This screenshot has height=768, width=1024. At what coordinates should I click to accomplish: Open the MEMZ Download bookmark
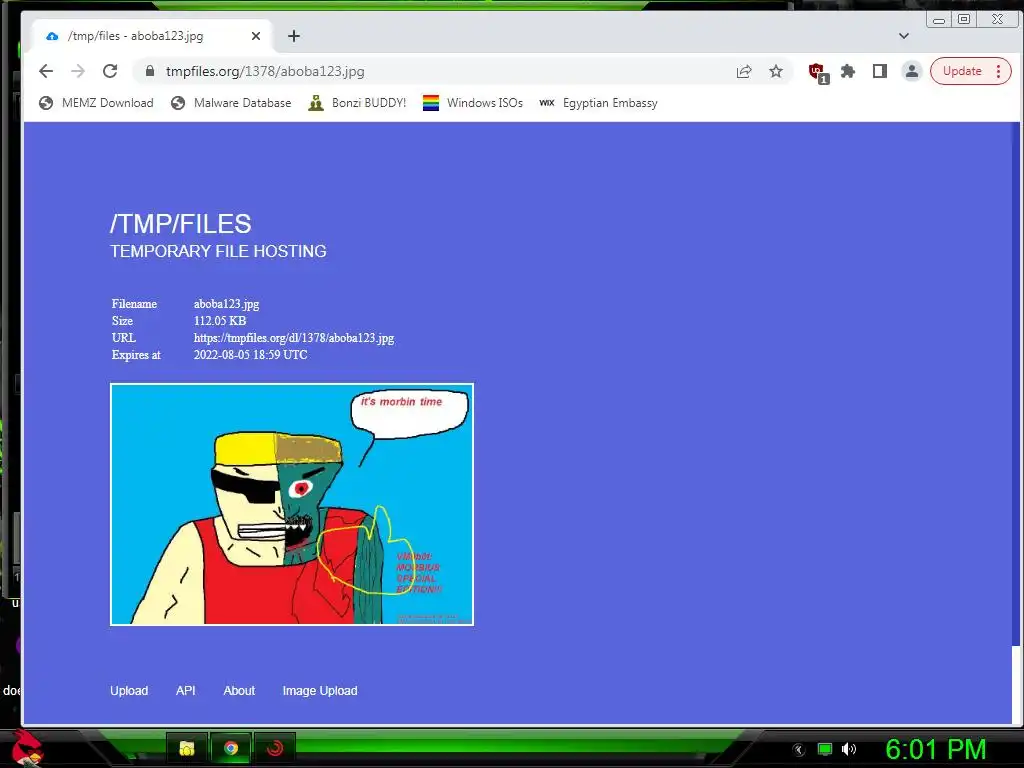click(x=96, y=103)
